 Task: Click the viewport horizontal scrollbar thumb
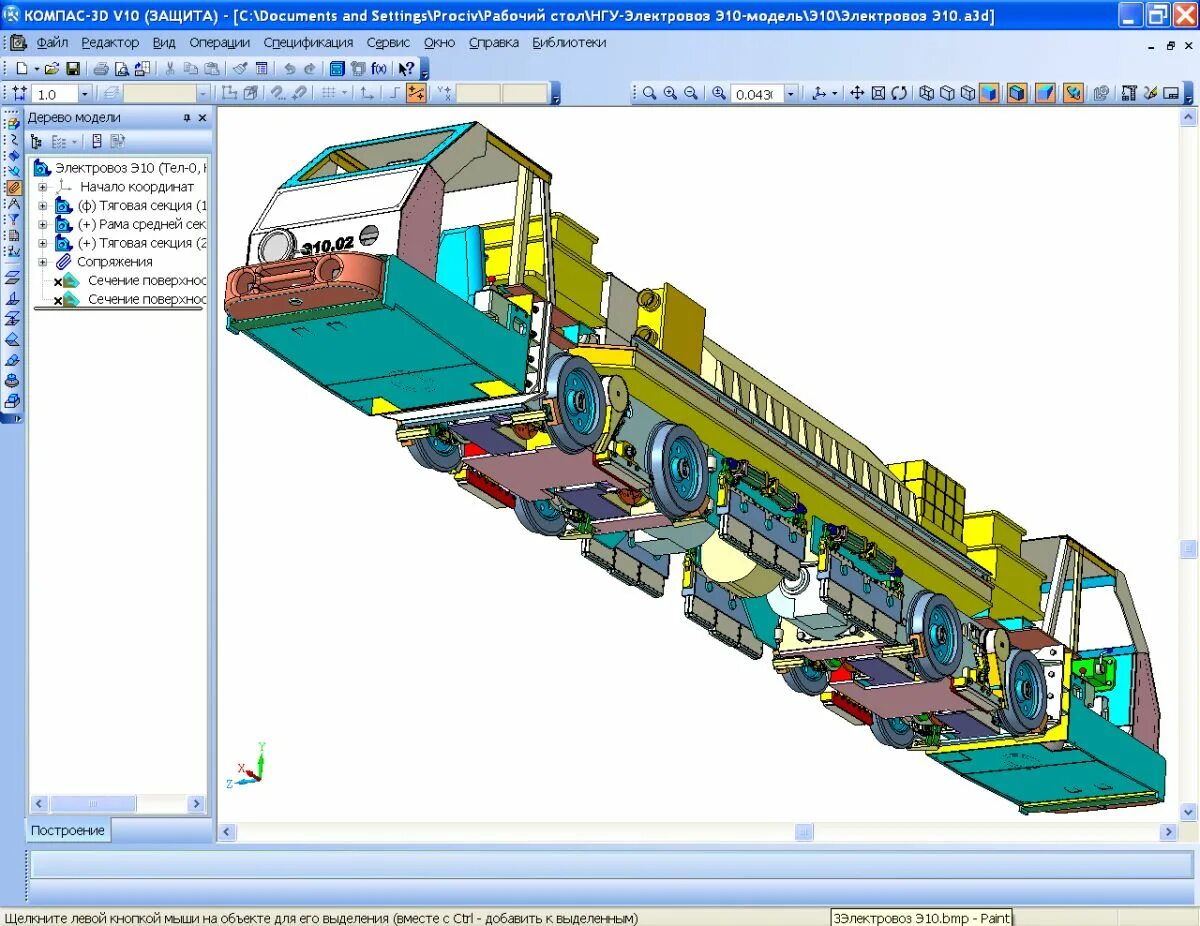click(x=804, y=832)
